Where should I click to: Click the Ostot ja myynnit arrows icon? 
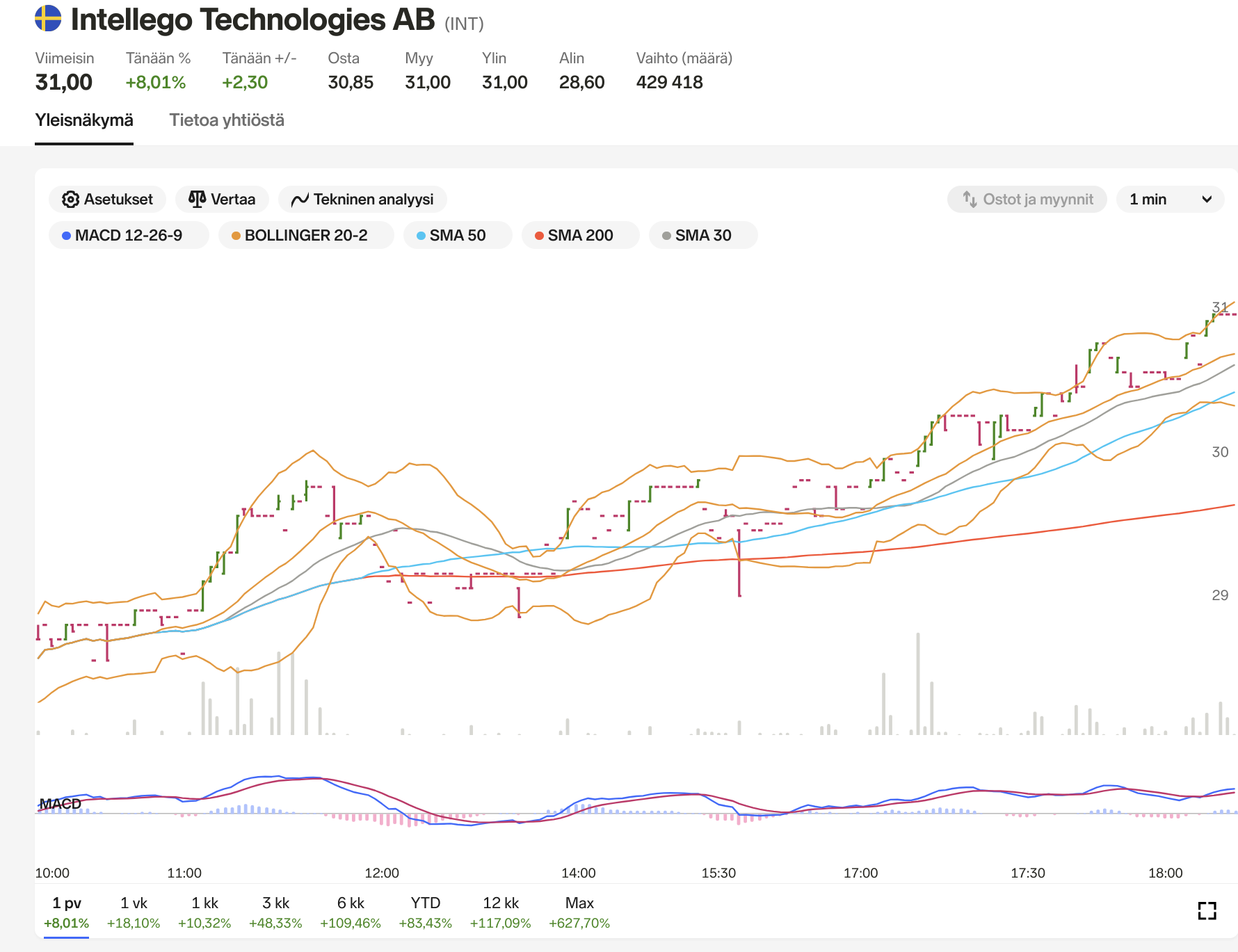tap(970, 200)
